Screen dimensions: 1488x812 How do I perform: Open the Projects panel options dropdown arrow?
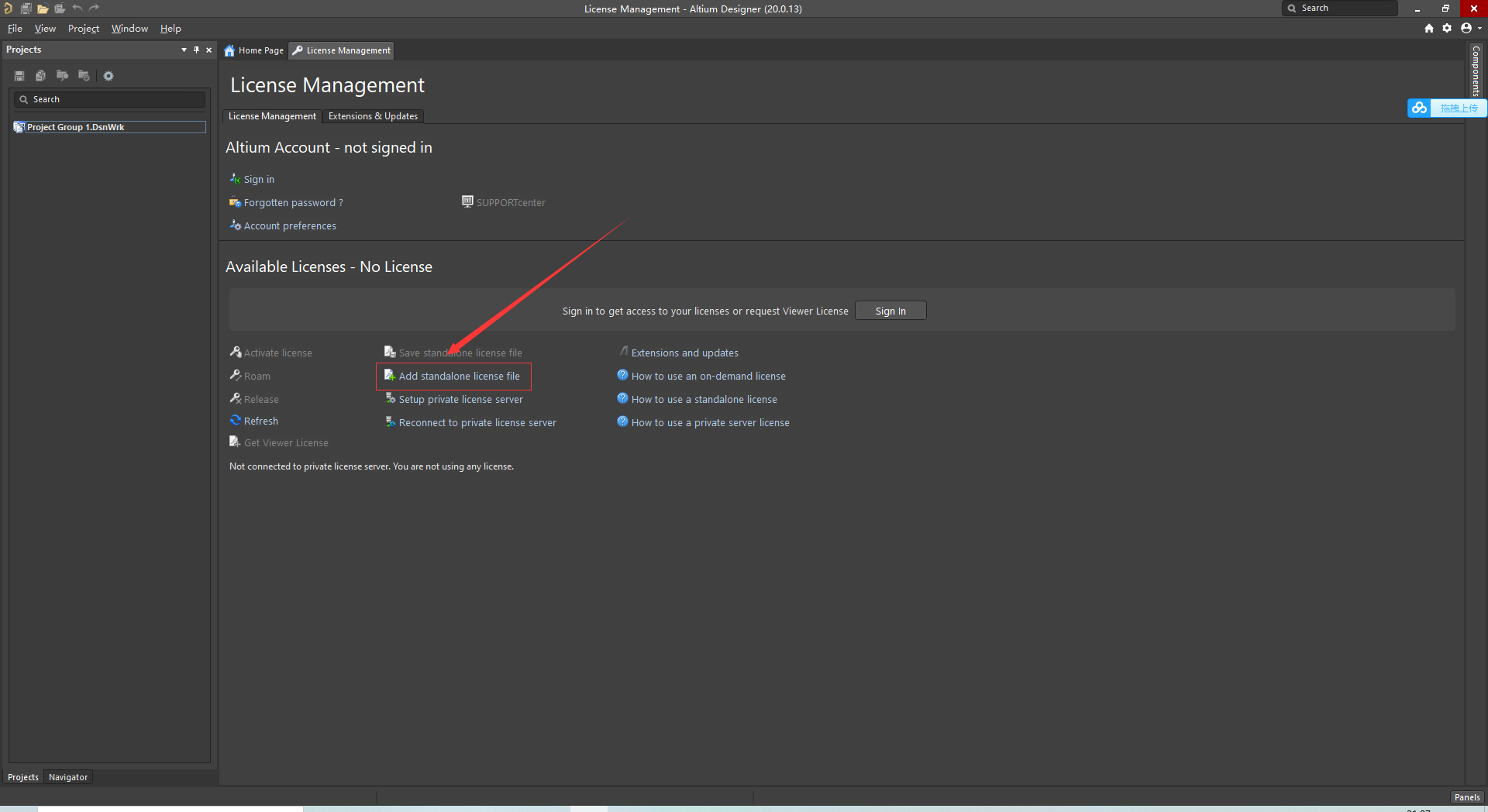coord(184,50)
